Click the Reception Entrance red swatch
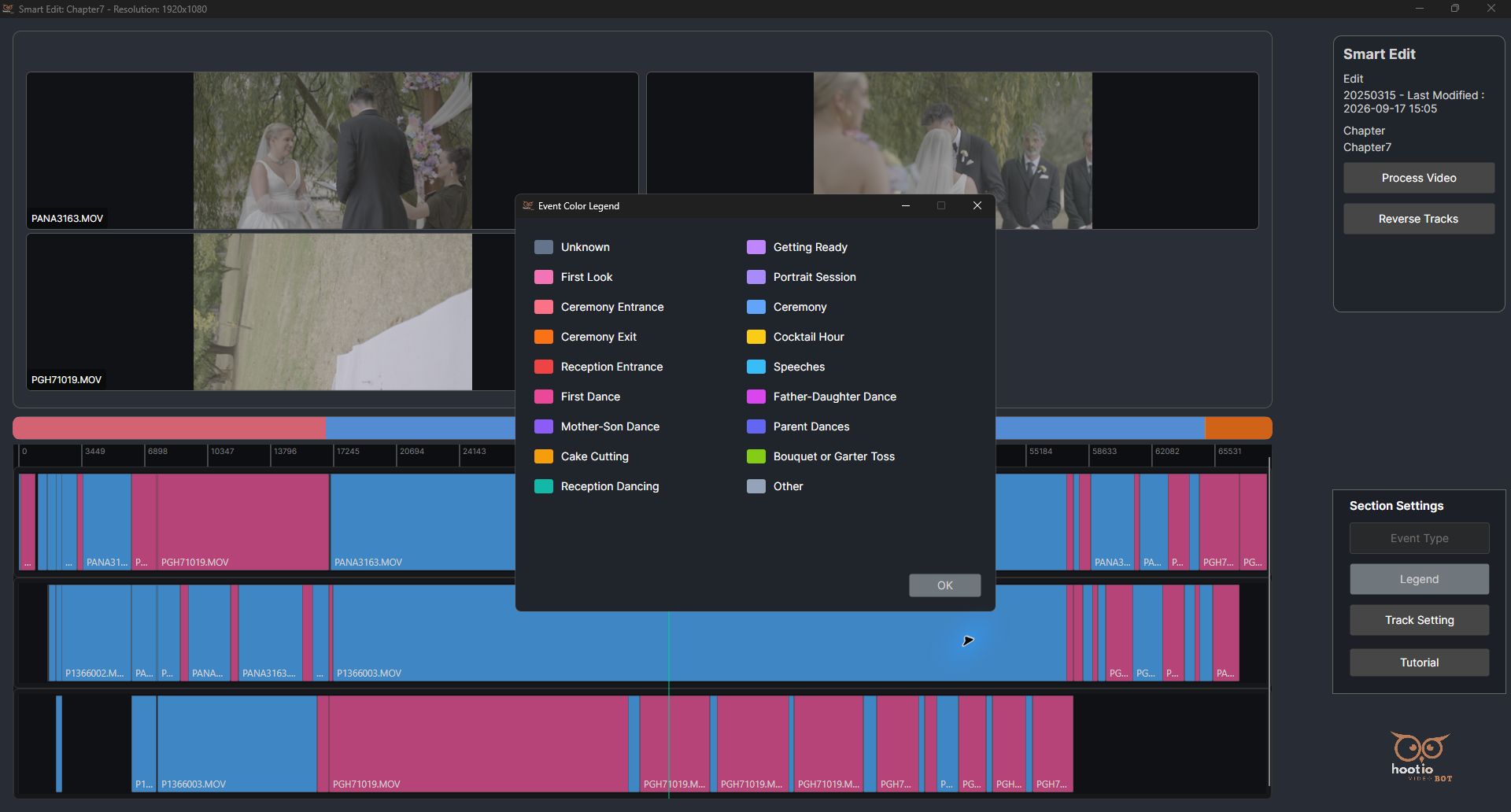1511x812 pixels. (544, 367)
